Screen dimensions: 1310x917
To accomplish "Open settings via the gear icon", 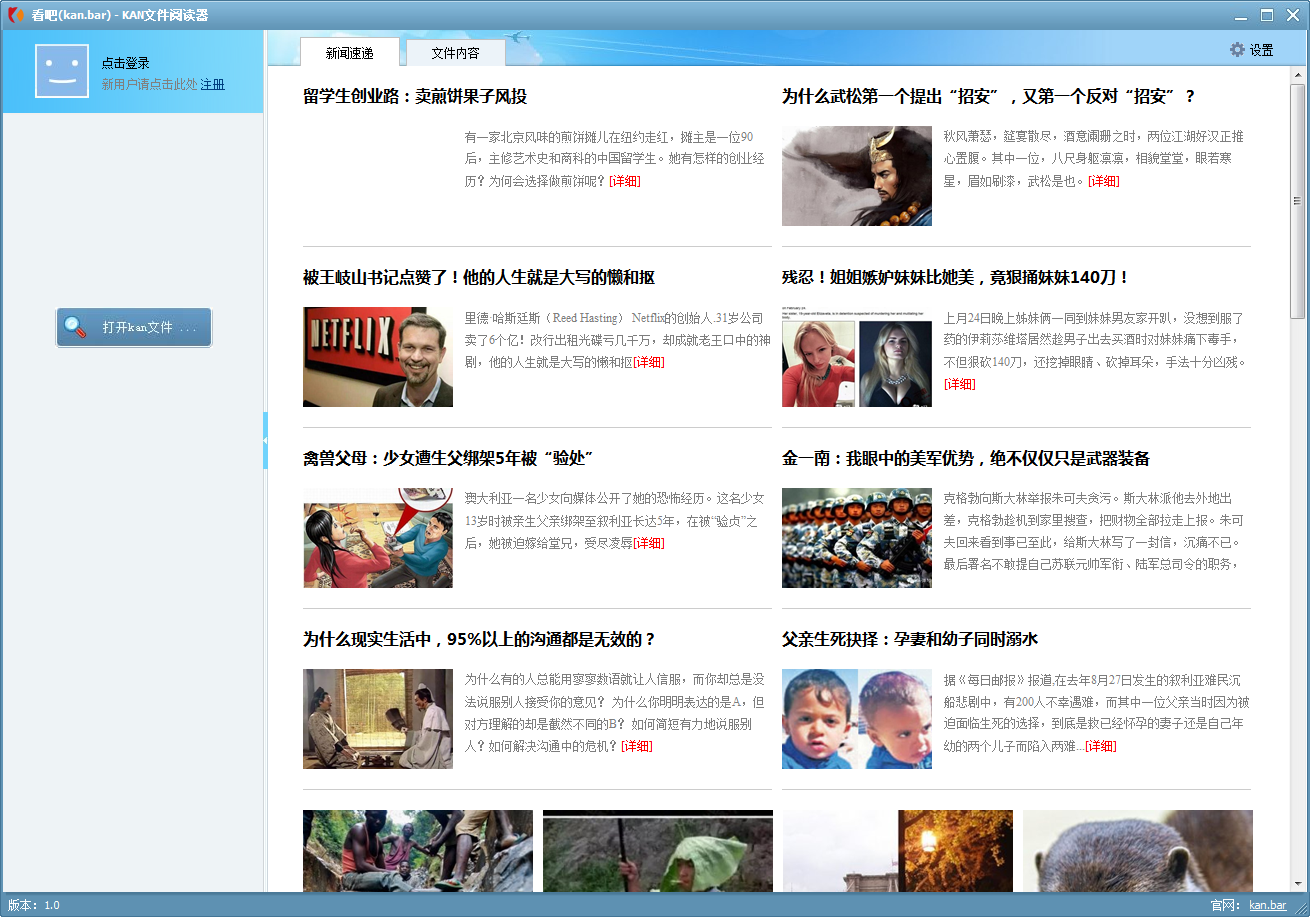I will pyautogui.click(x=1237, y=50).
